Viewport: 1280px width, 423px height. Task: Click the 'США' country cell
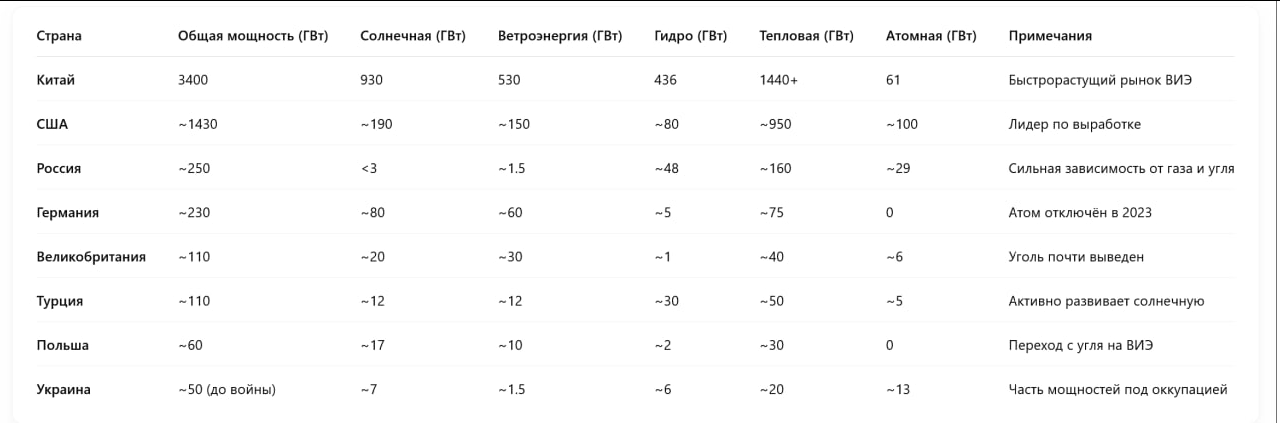click(52, 125)
